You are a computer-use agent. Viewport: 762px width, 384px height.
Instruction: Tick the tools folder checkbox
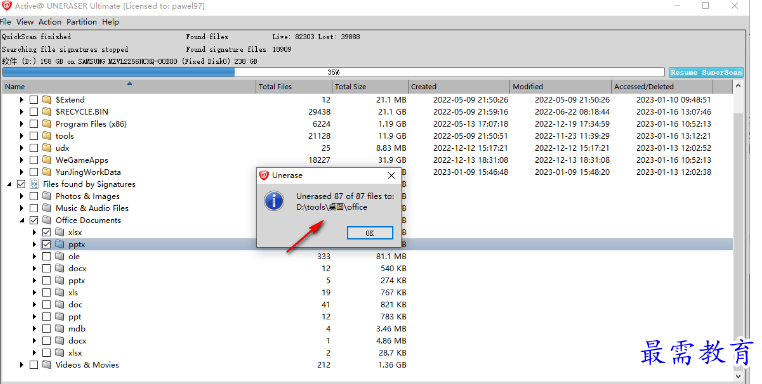[x=34, y=136]
